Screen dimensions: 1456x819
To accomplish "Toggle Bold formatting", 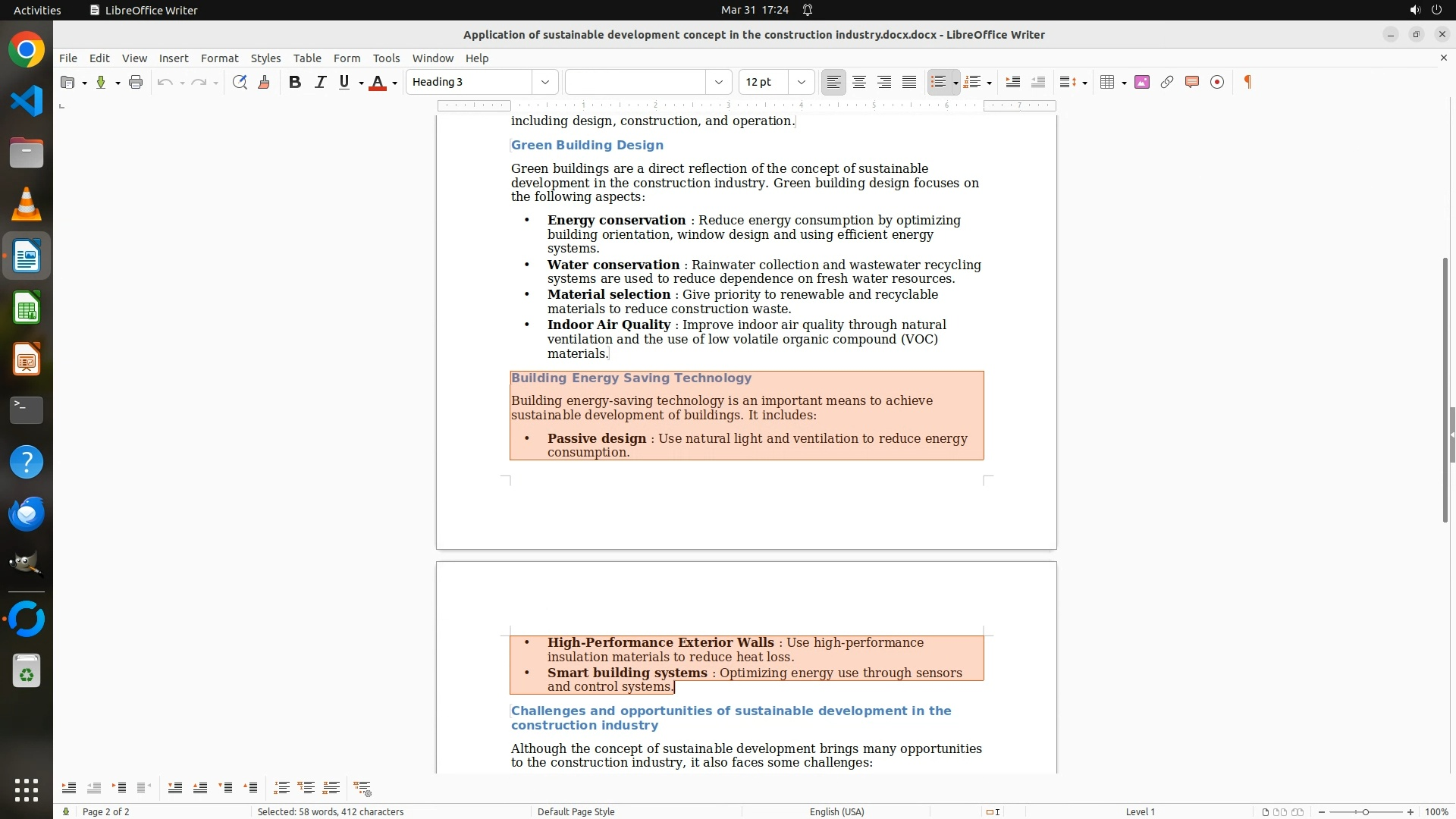I will 295,82.
